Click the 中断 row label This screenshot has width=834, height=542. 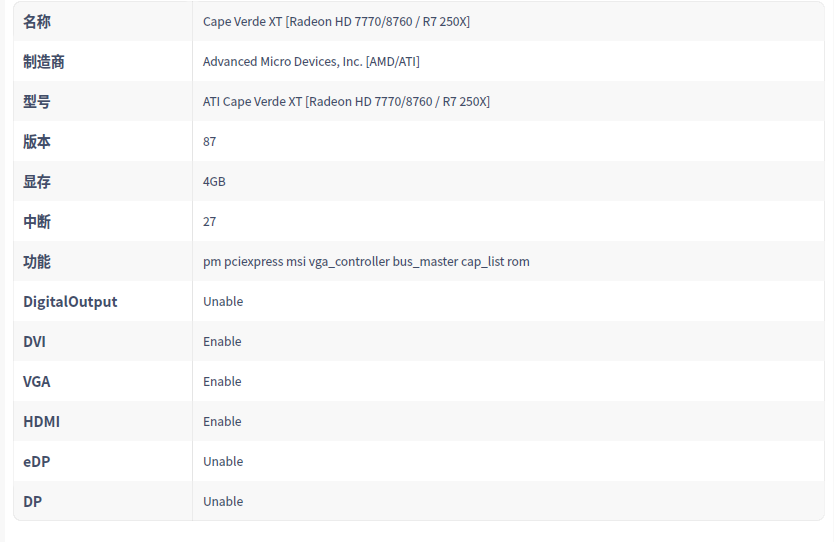coord(37,222)
